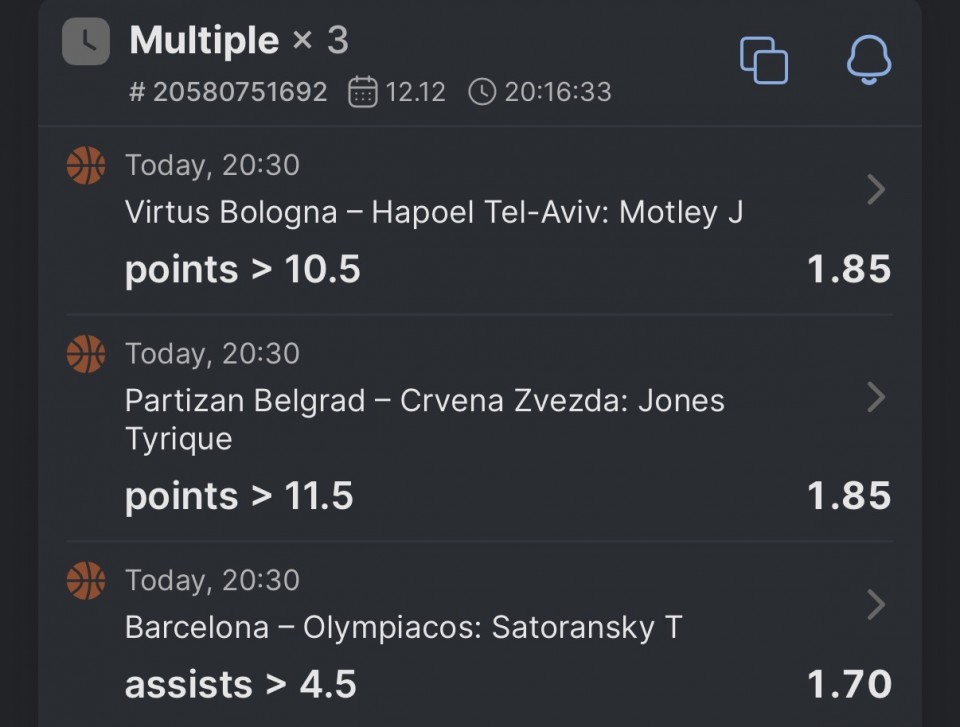960x727 pixels.
Task: Click basketball icon for Barcelona match
Action: click(x=86, y=580)
